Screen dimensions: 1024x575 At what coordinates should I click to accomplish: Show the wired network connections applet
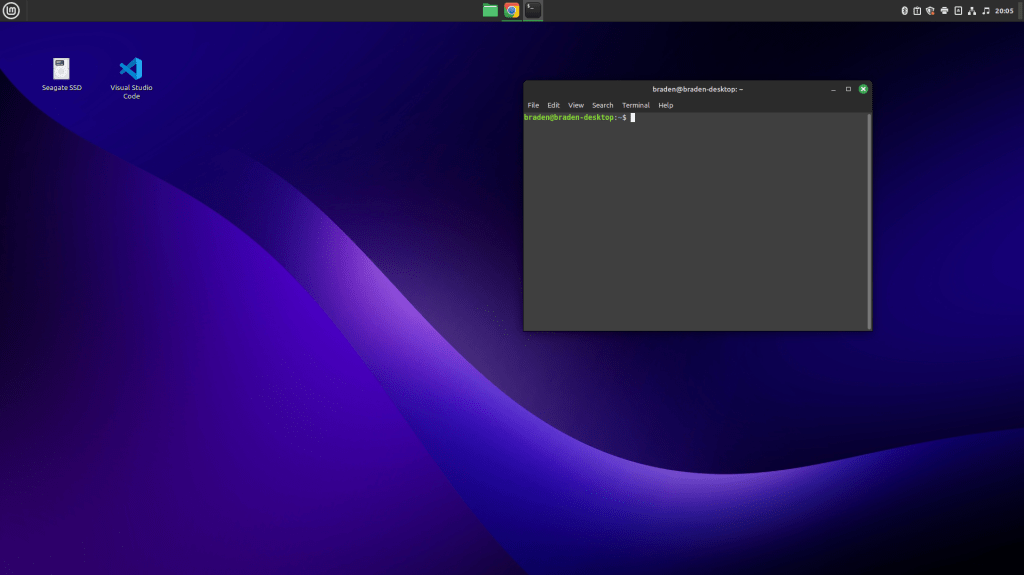[972, 11]
